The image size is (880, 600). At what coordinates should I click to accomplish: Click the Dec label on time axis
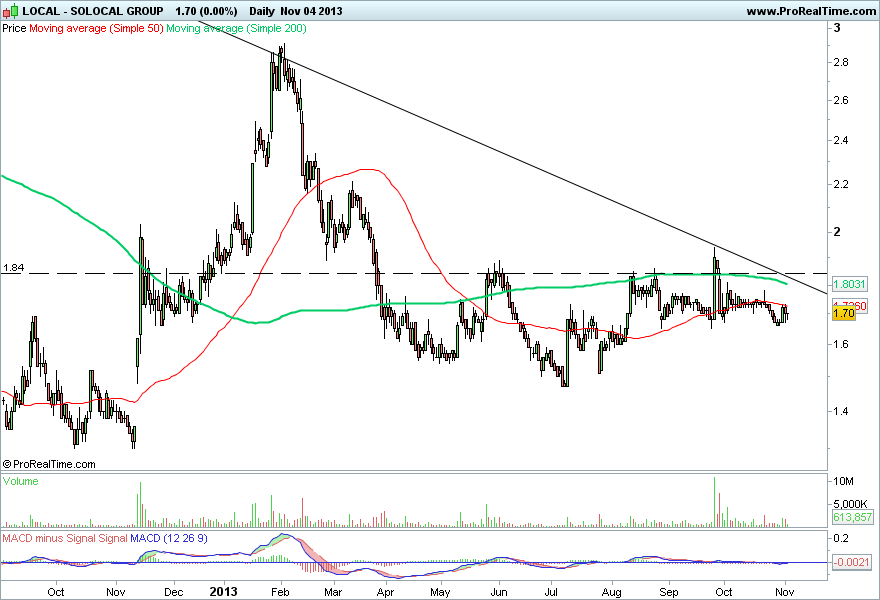(173, 592)
